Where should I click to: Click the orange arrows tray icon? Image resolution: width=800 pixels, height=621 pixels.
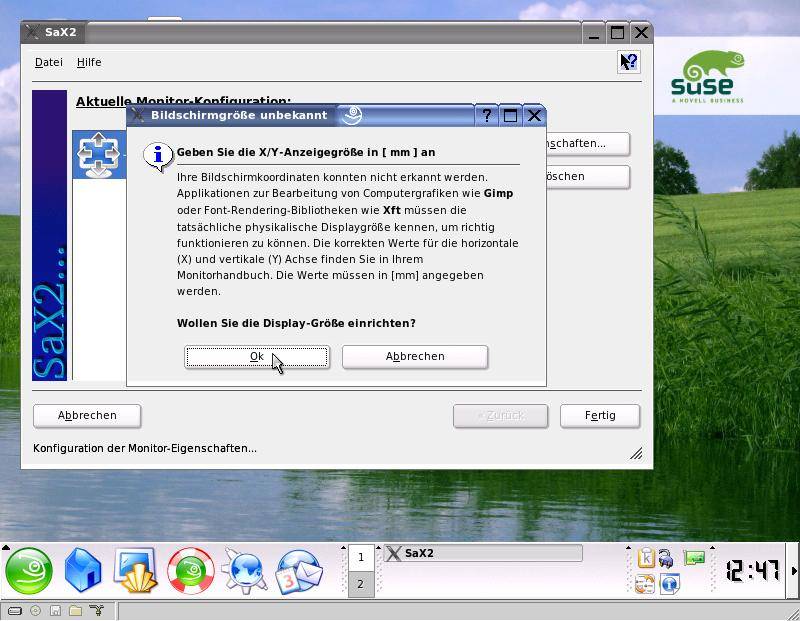645,584
